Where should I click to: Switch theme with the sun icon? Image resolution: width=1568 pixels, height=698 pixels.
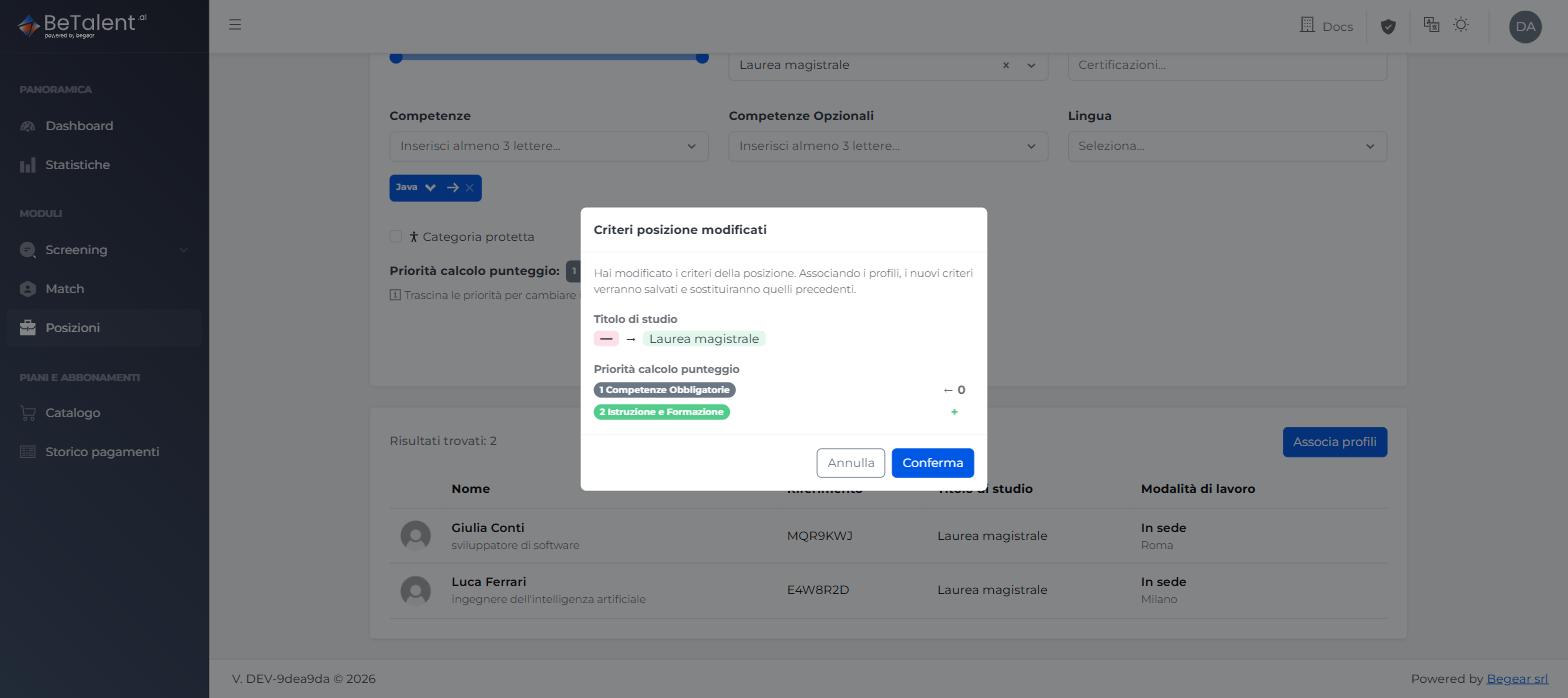(x=1461, y=25)
